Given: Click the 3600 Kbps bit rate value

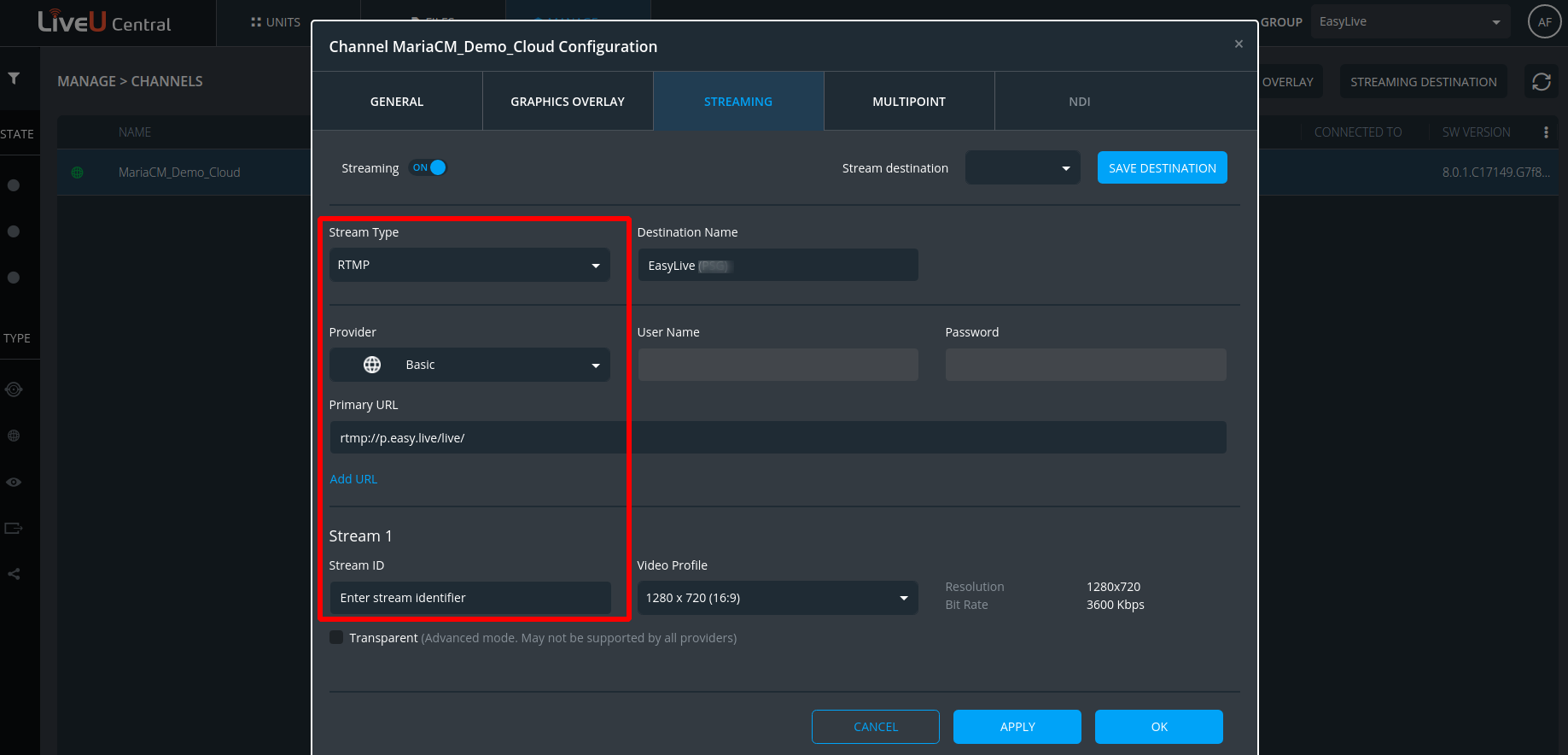Looking at the screenshot, I should pos(1115,605).
